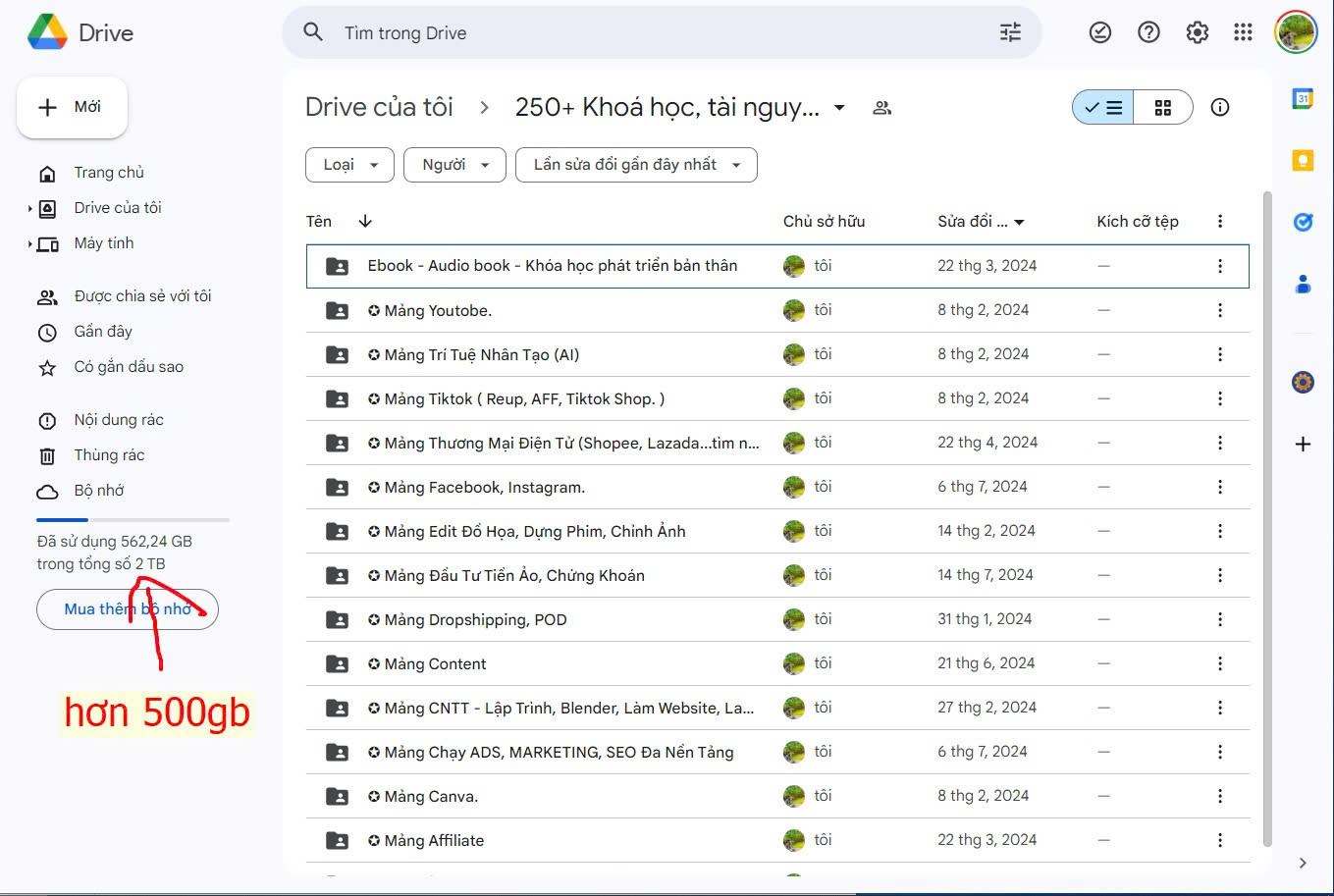Select Mảng Thương Mại Điện Tử folder
This screenshot has height=896, width=1334.
click(x=777, y=443)
